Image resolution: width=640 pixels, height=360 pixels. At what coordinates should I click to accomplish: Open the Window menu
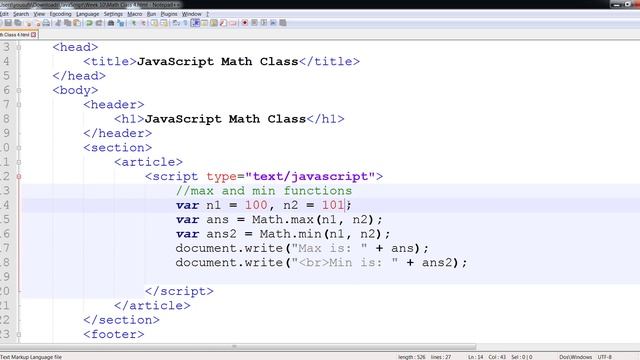191,14
